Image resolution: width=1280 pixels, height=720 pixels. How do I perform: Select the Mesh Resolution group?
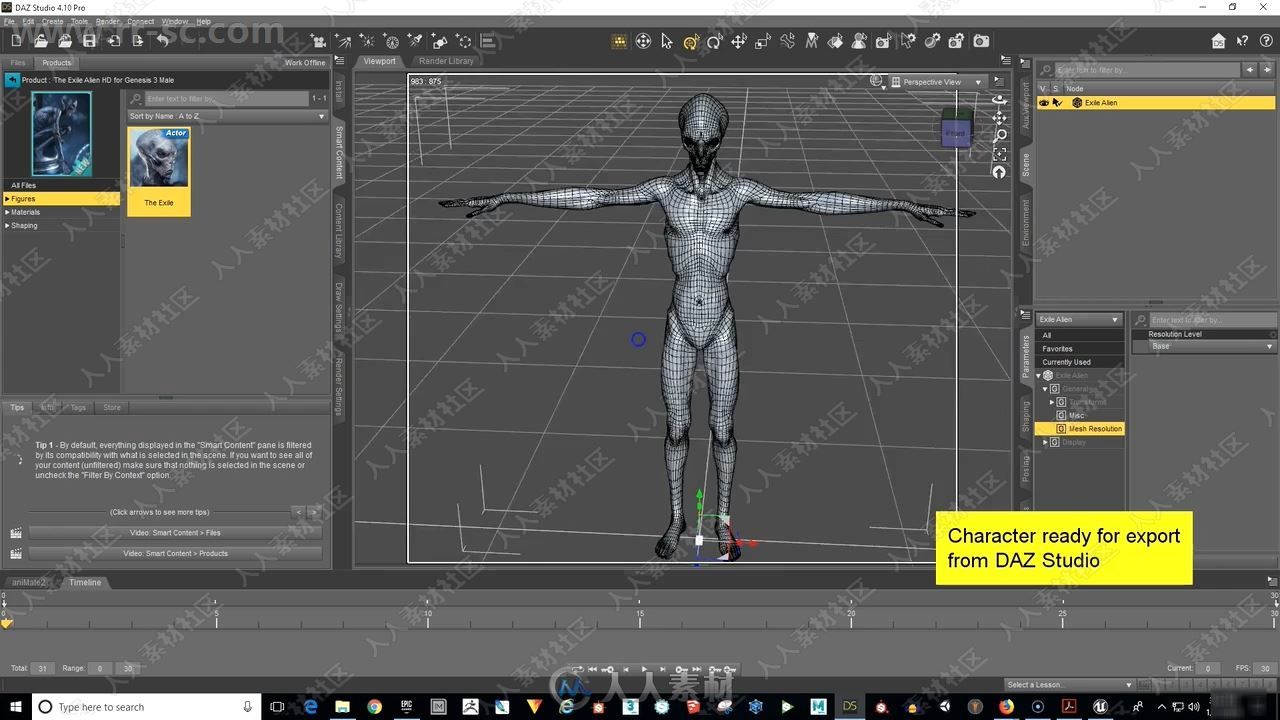pyautogui.click(x=1080, y=429)
